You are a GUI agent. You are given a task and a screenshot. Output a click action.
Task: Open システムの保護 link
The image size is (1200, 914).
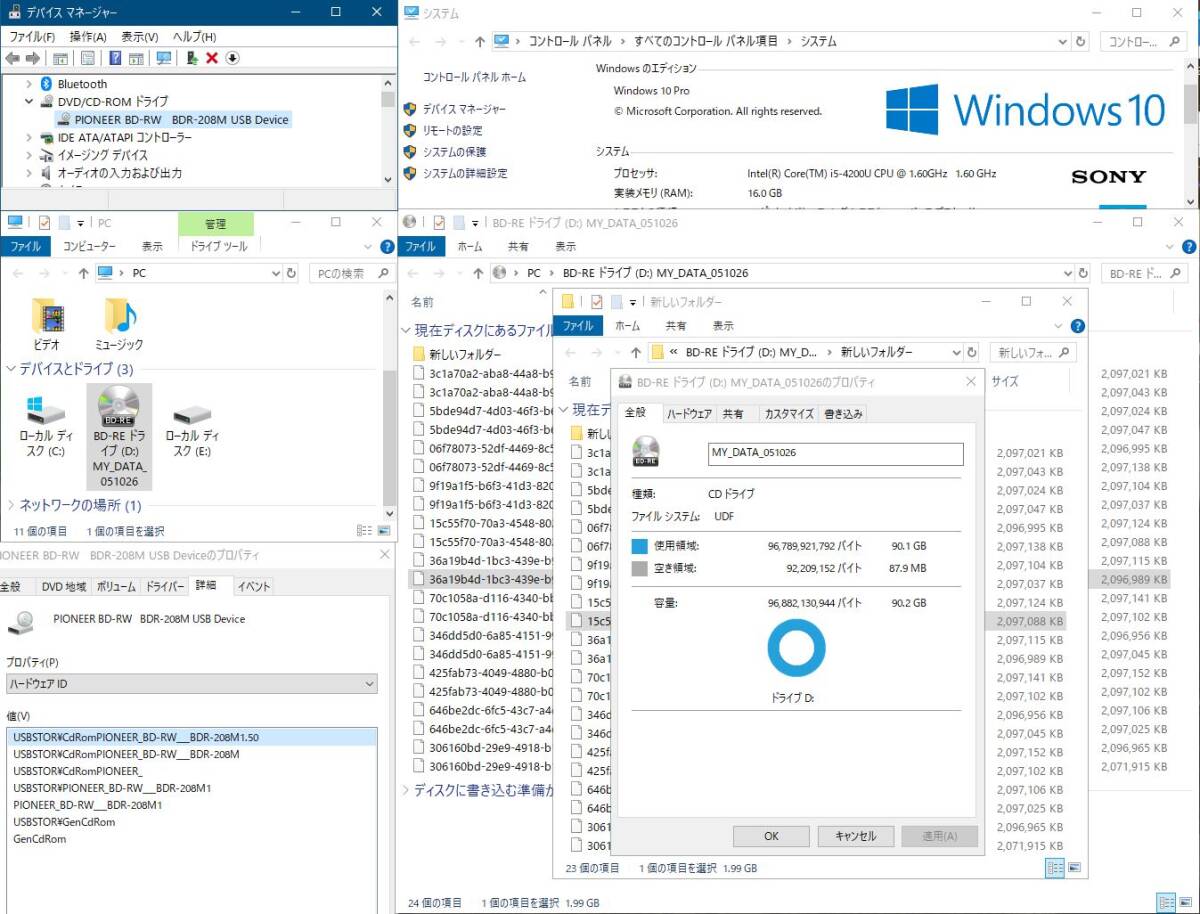click(x=454, y=152)
